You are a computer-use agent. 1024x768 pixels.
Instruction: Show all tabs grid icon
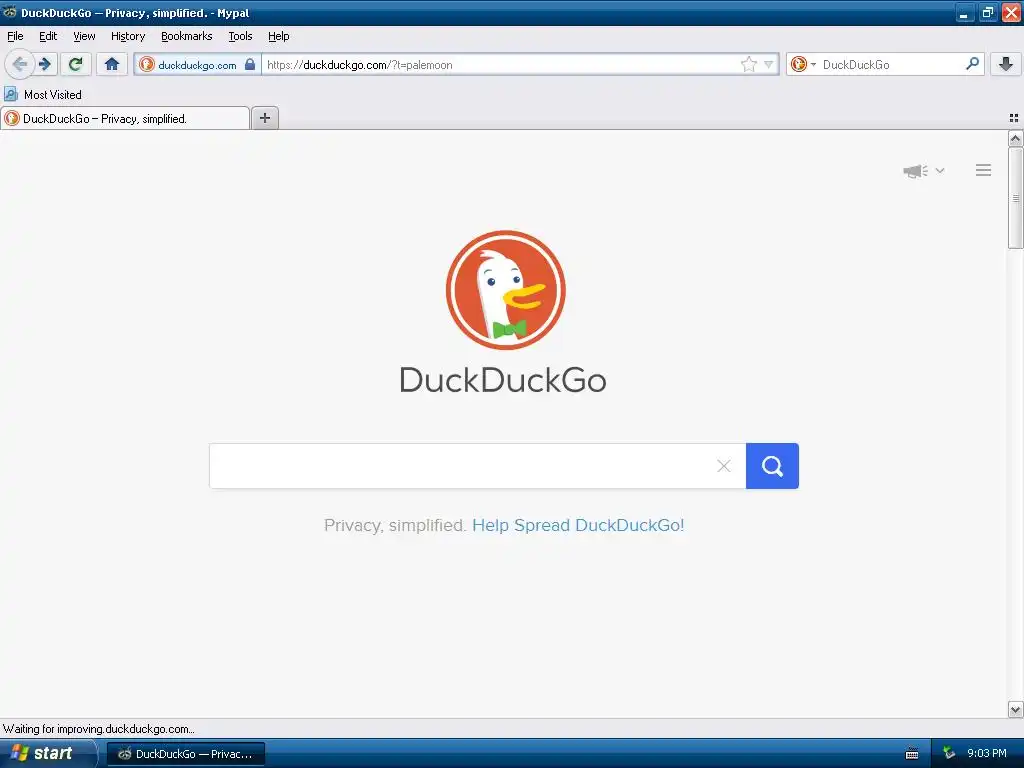1014,118
